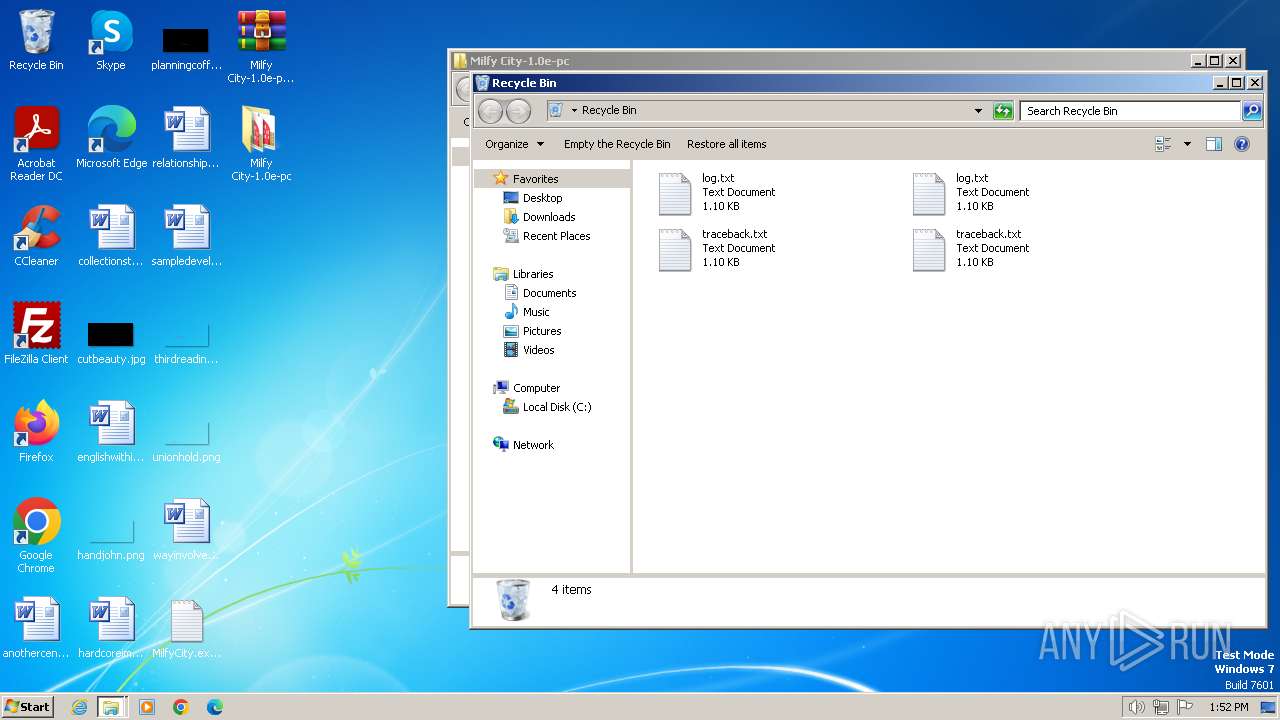Select the unionhold.png file

186,440
